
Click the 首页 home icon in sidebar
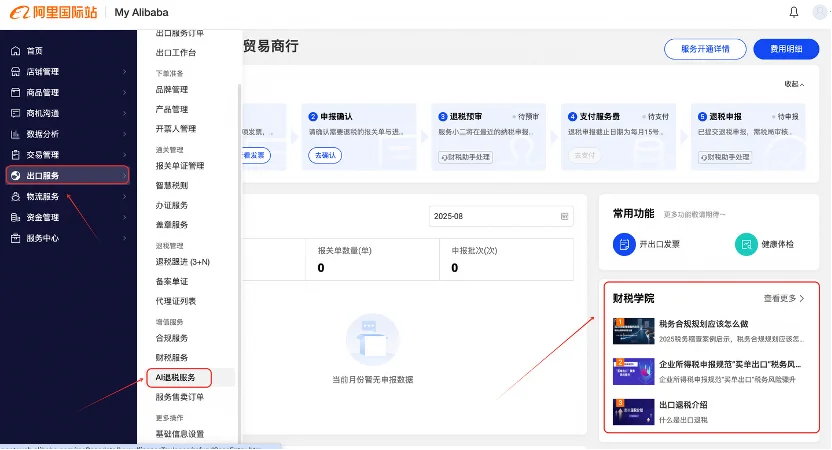(15, 51)
